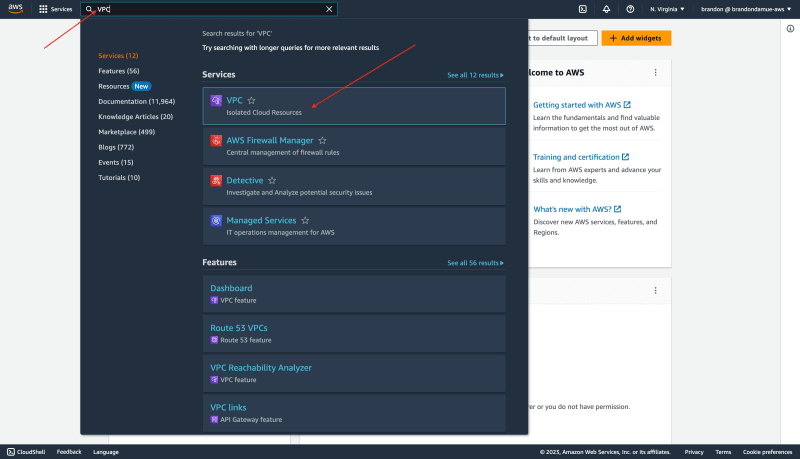Clear the search box with the X
This screenshot has width=800, height=459.
[x=329, y=9]
